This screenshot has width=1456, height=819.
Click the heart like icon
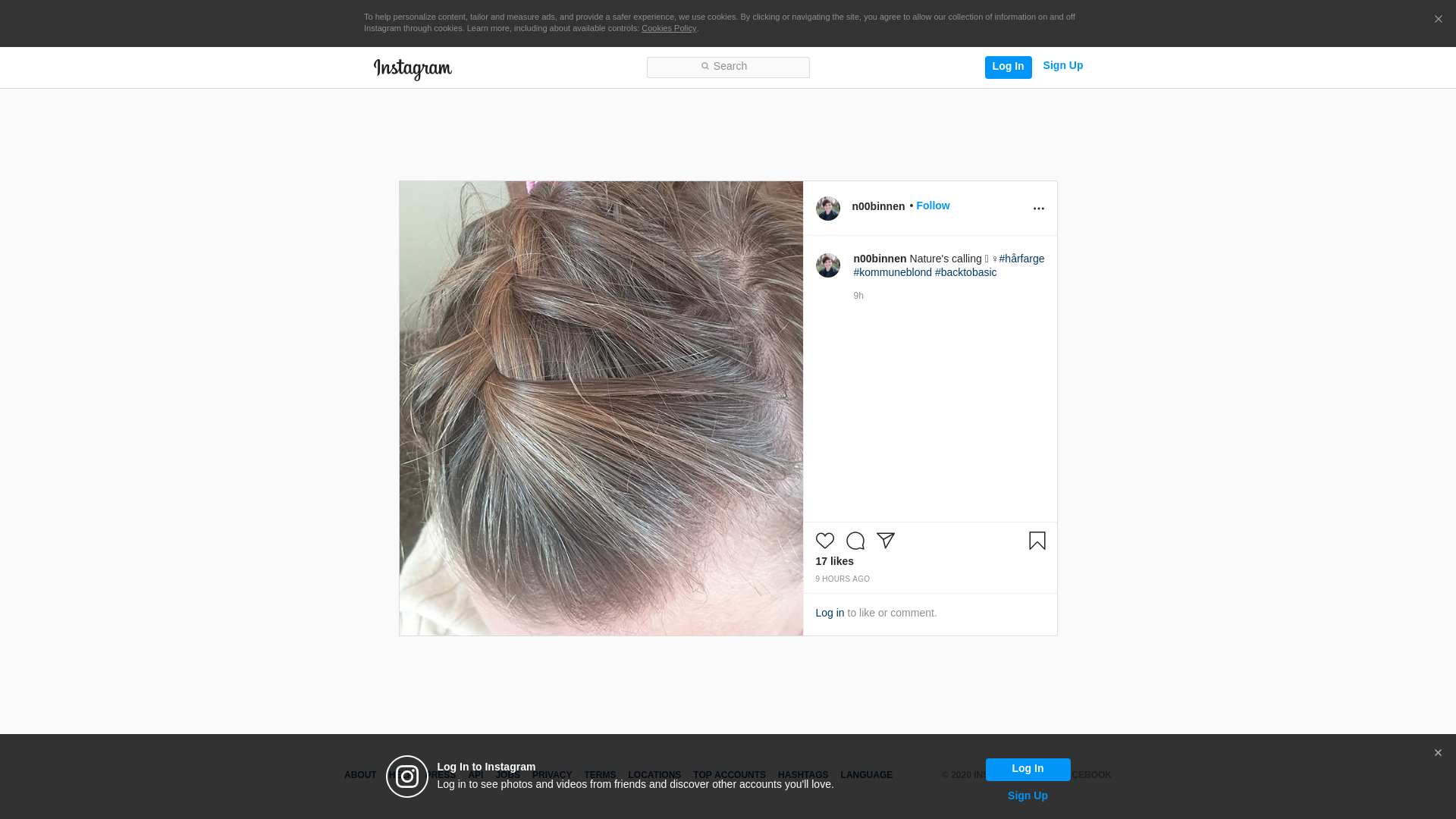pyautogui.click(x=824, y=541)
